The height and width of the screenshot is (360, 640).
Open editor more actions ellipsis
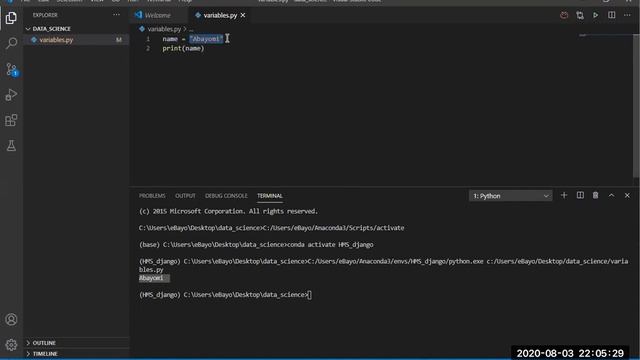tap(627, 15)
